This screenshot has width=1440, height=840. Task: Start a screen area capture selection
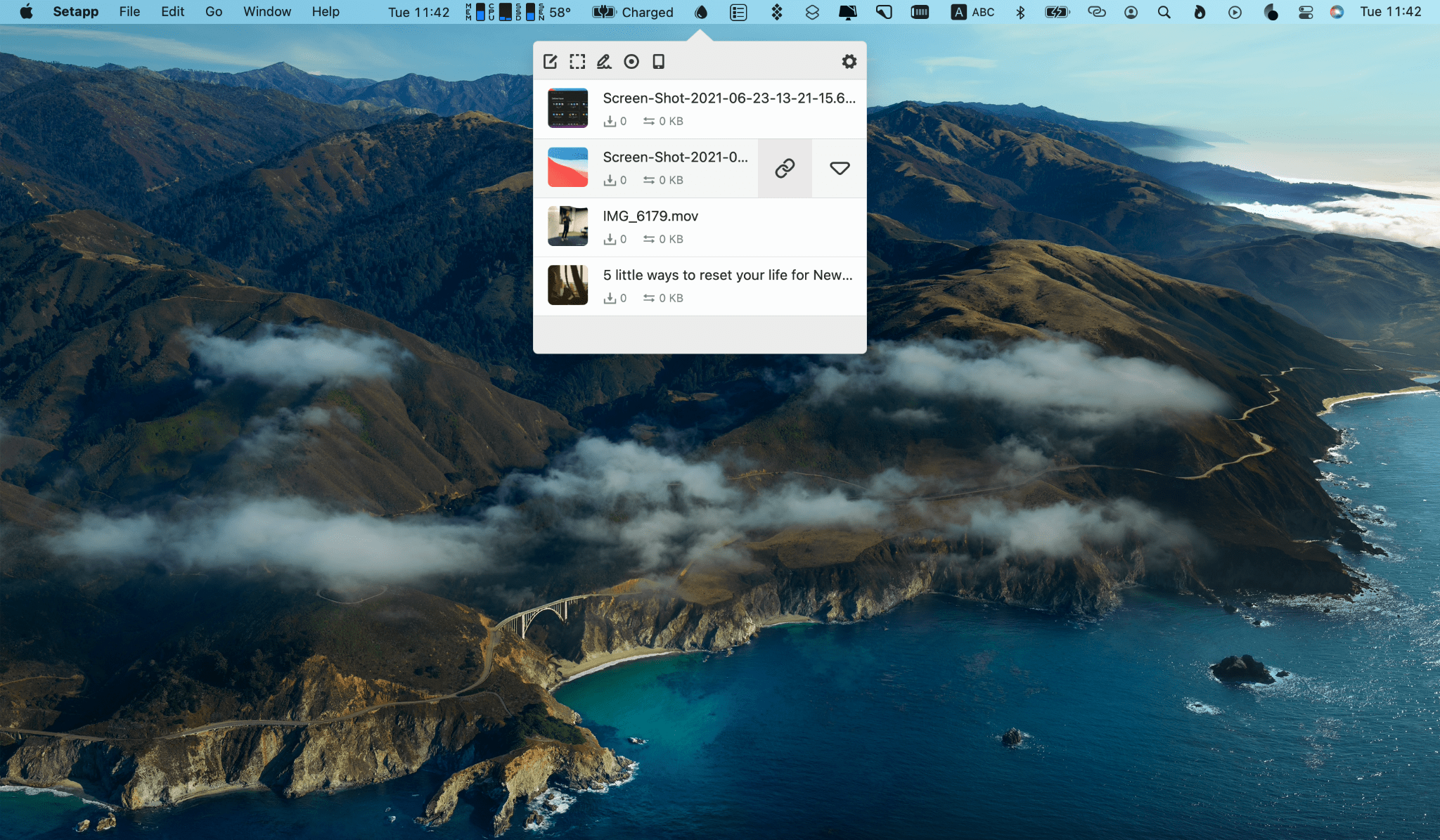tap(578, 61)
